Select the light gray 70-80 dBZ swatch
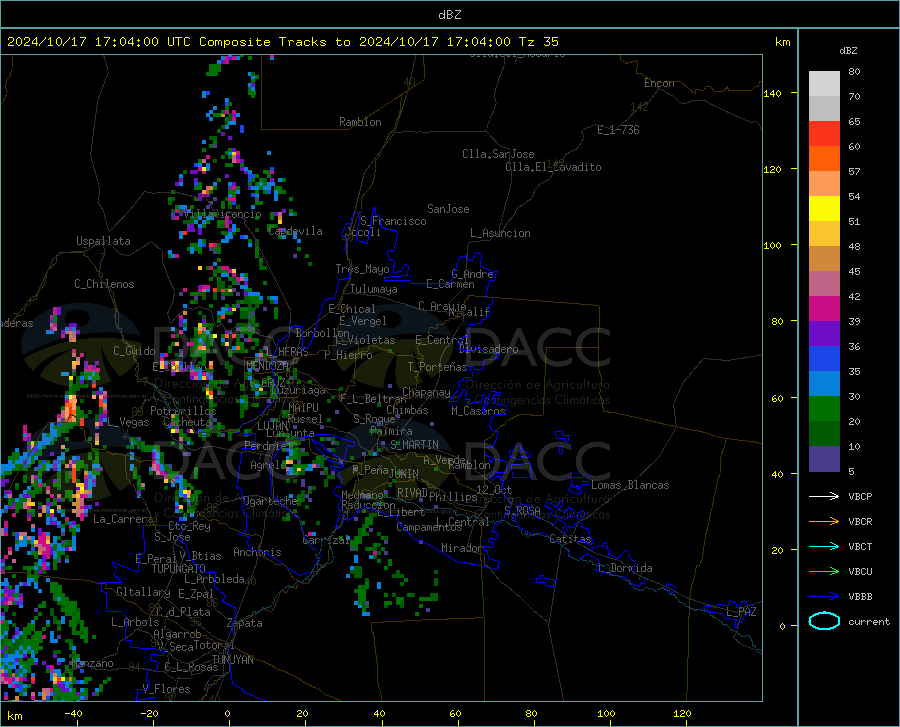The image size is (900, 727). pyautogui.click(x=824, y=84)
